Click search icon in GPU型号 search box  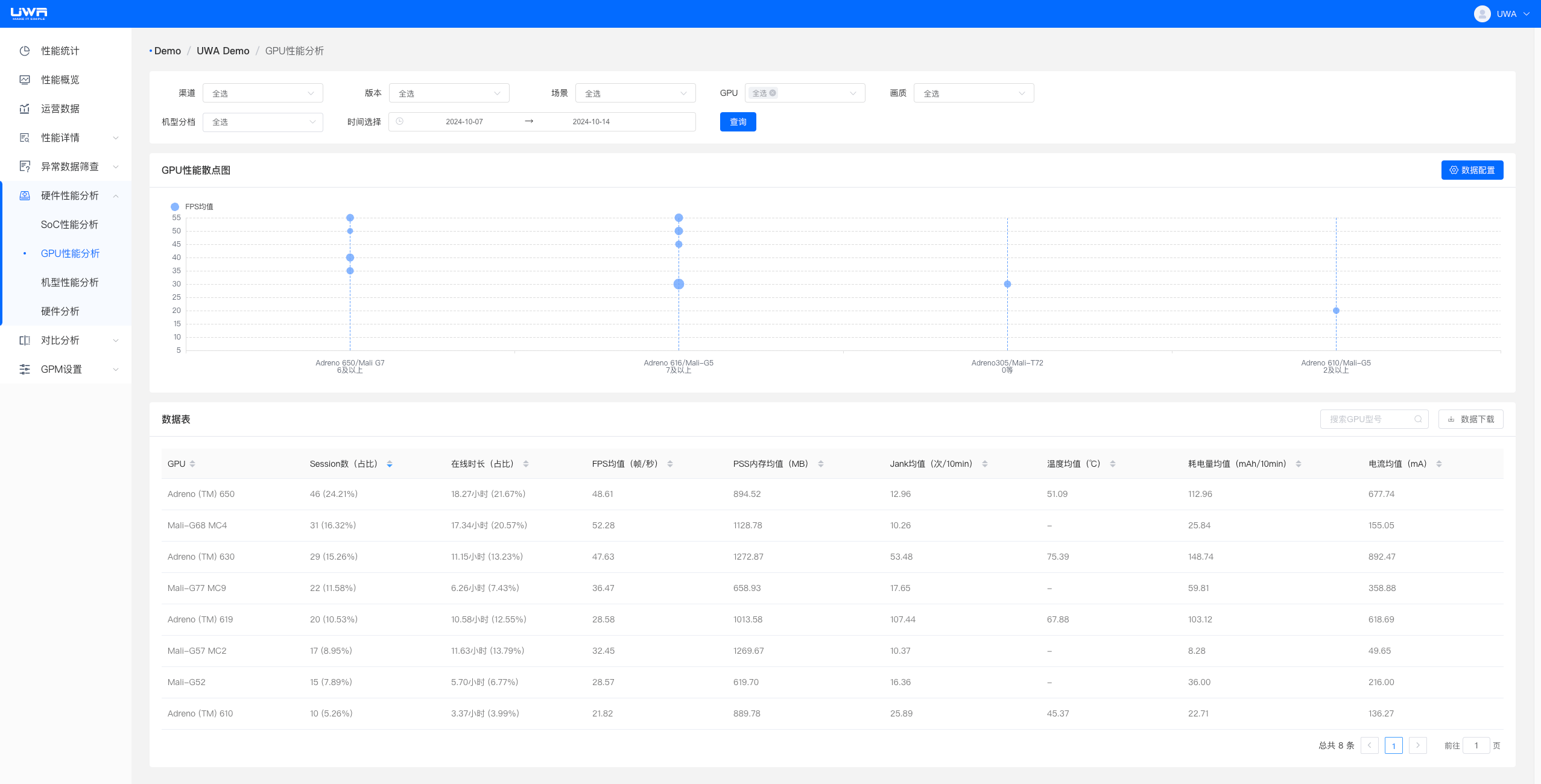tap(1418, 419)
